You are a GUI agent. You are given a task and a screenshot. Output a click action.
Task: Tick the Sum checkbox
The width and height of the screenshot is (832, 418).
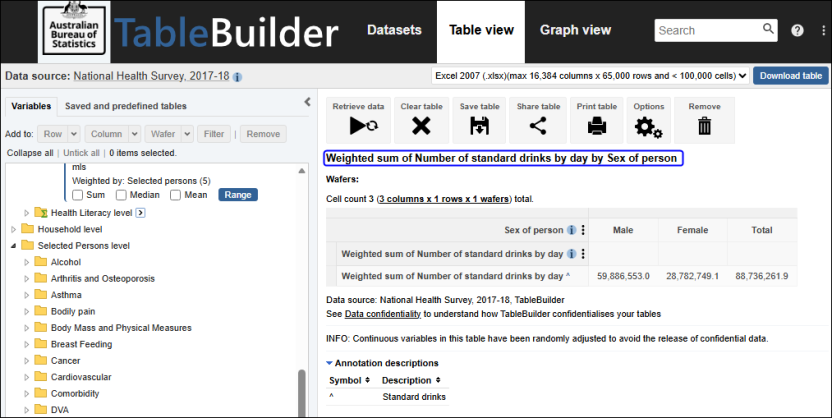point(77,195)
